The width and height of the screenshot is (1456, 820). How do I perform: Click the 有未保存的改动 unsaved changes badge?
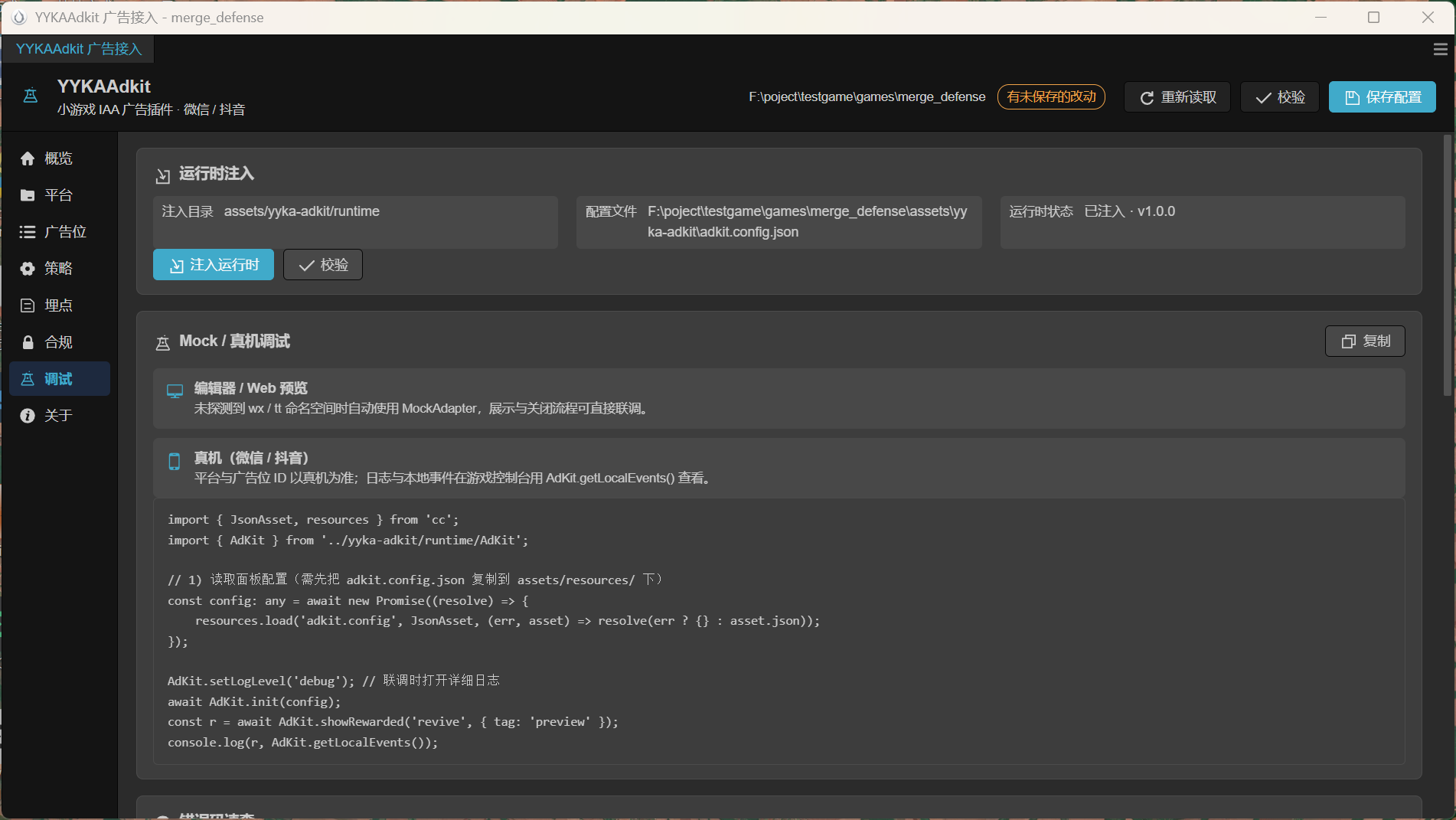pyautogui.click(x=1051, y=97)
